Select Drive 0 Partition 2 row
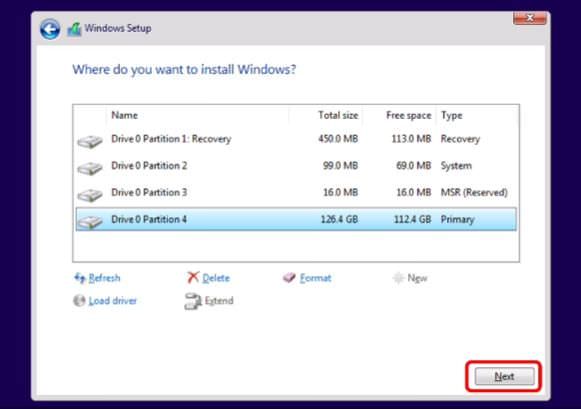The height and width of the screenshot is (409, 581). pos(296,166)
